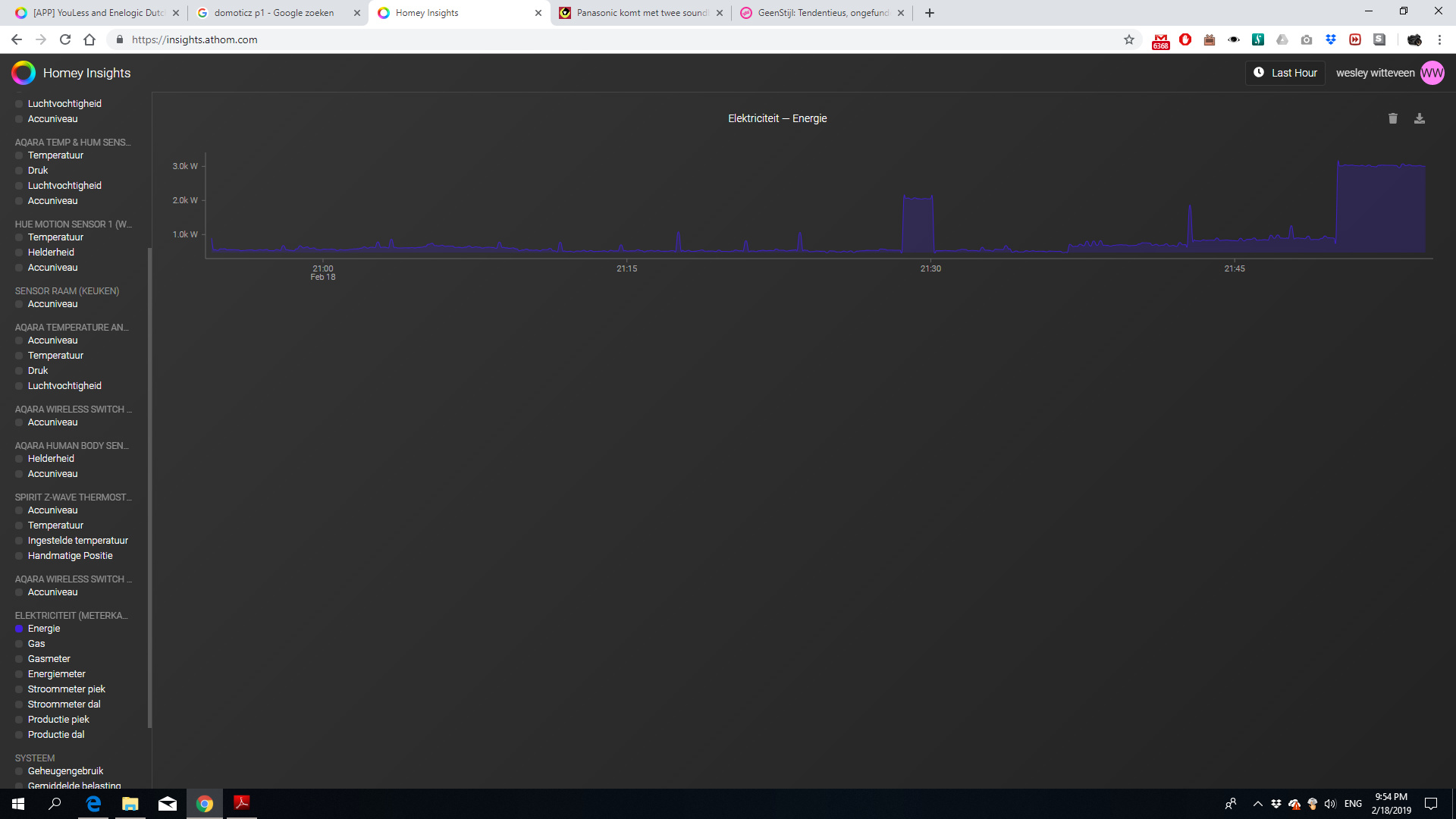
Task: Open the Last Hour time range dropdown
Action: coord(1285,73)
